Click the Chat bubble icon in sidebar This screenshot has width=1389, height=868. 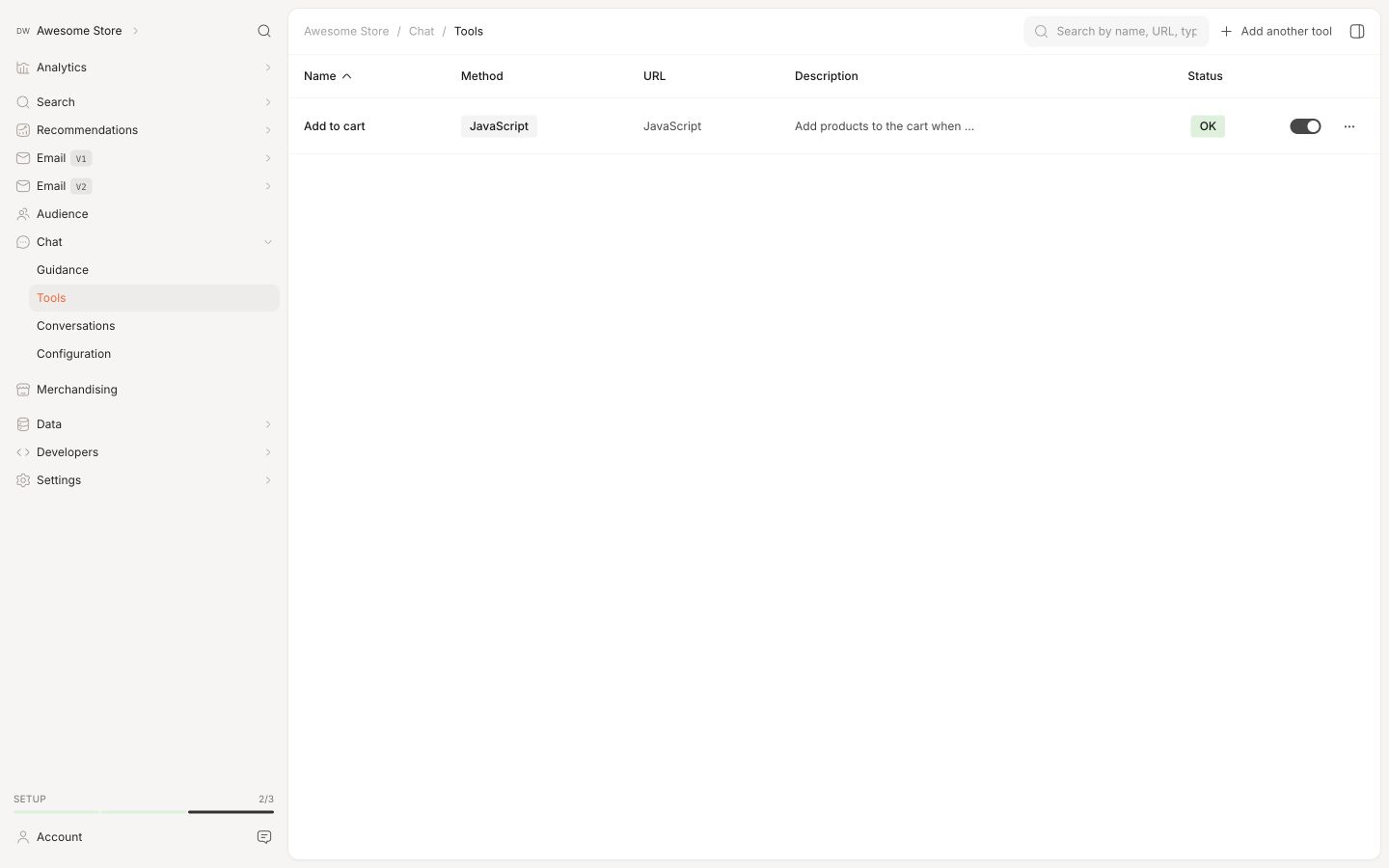click(23, 242)
